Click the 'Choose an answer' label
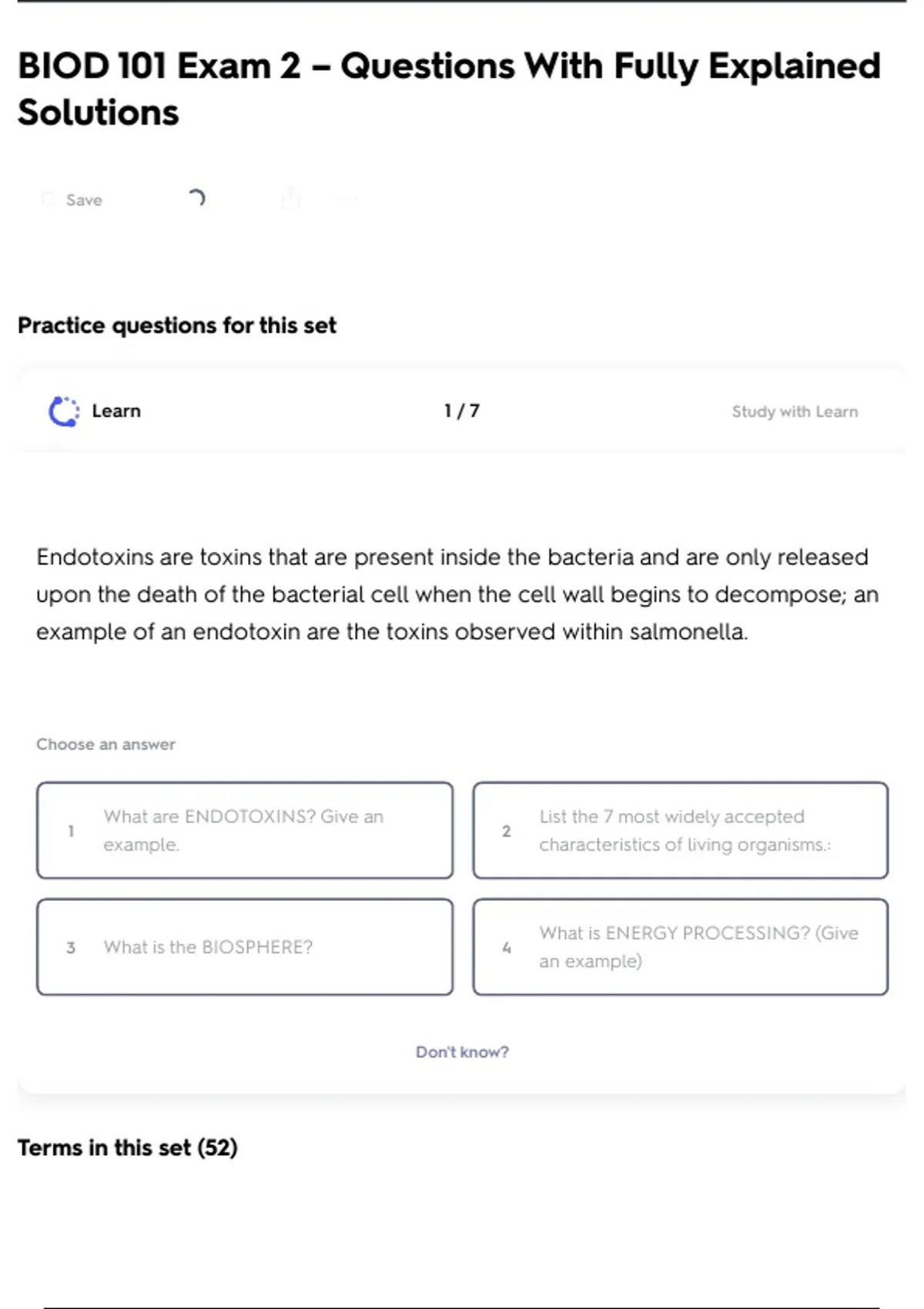924x1309 pixels. tap(105, 745)
